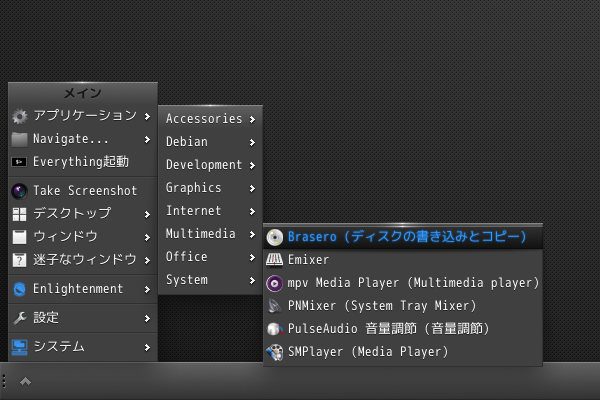Click the up arrow icon on the bottom shelf
The image size is (600, 400).
(x=26, y=381)
